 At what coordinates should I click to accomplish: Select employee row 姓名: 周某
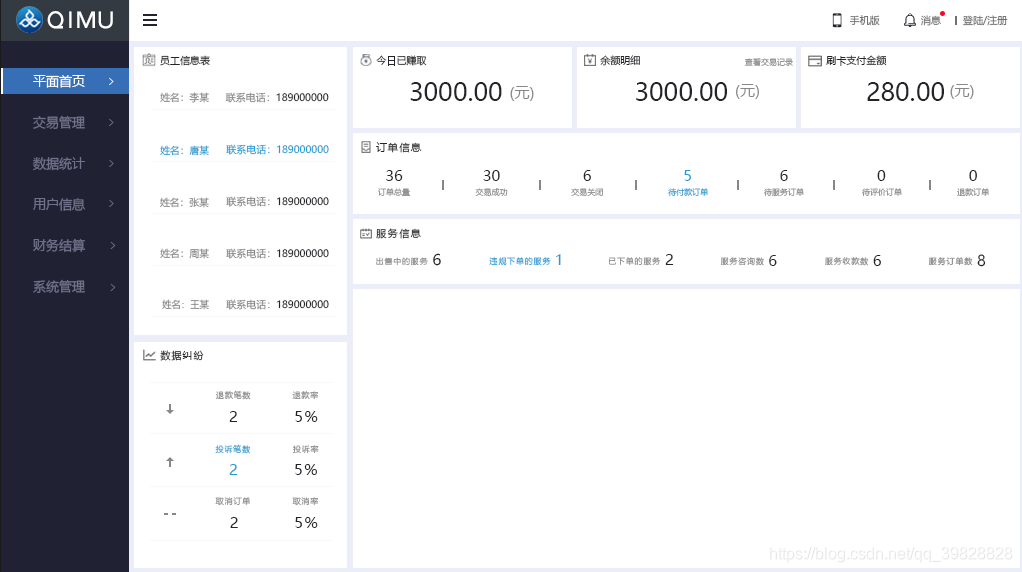pos(244,253)
